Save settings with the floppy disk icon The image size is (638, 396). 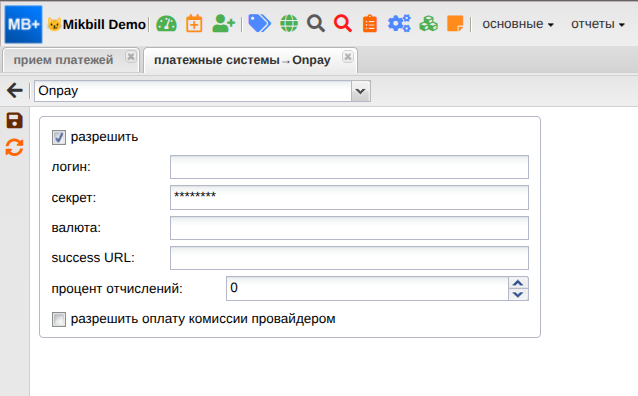click(14, 120)
